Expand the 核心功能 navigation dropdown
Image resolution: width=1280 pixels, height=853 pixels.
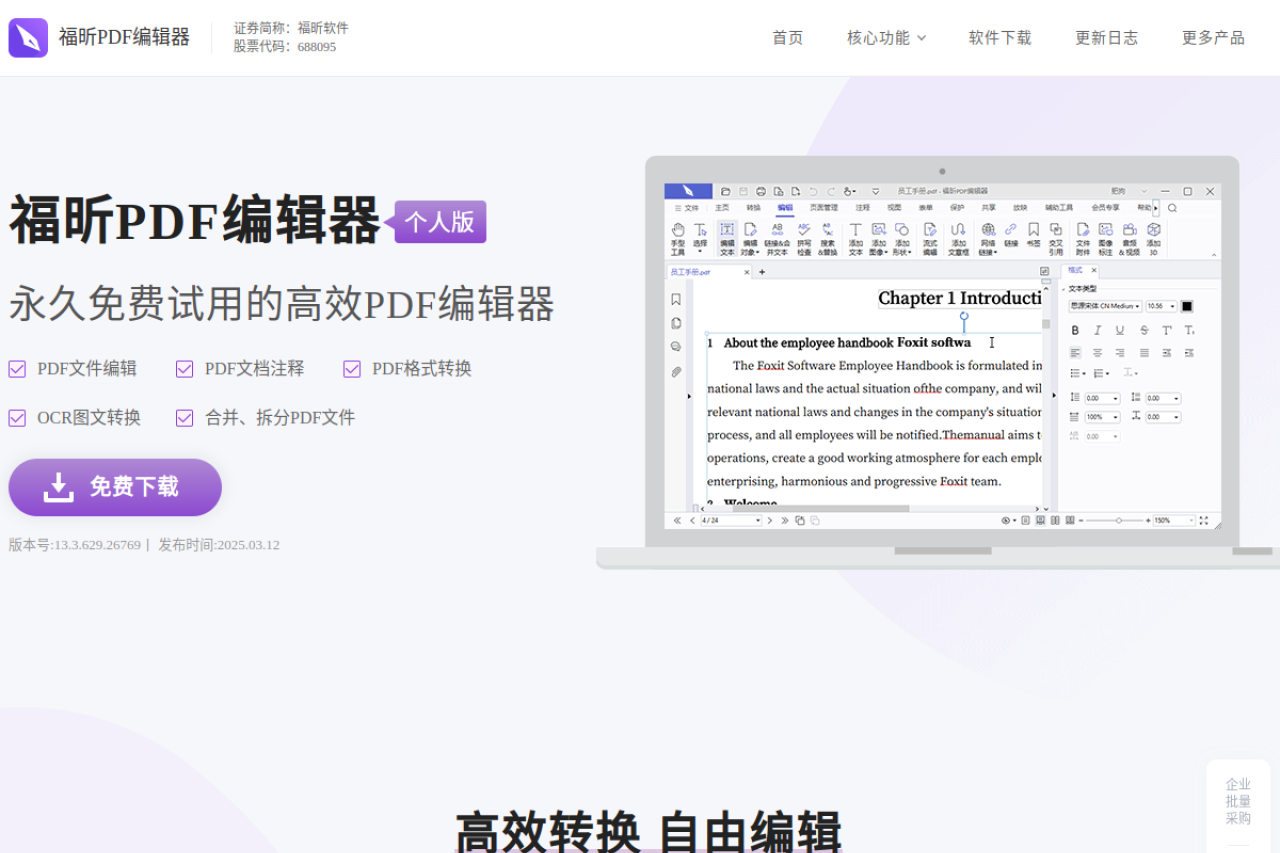(x=886, y=38)
